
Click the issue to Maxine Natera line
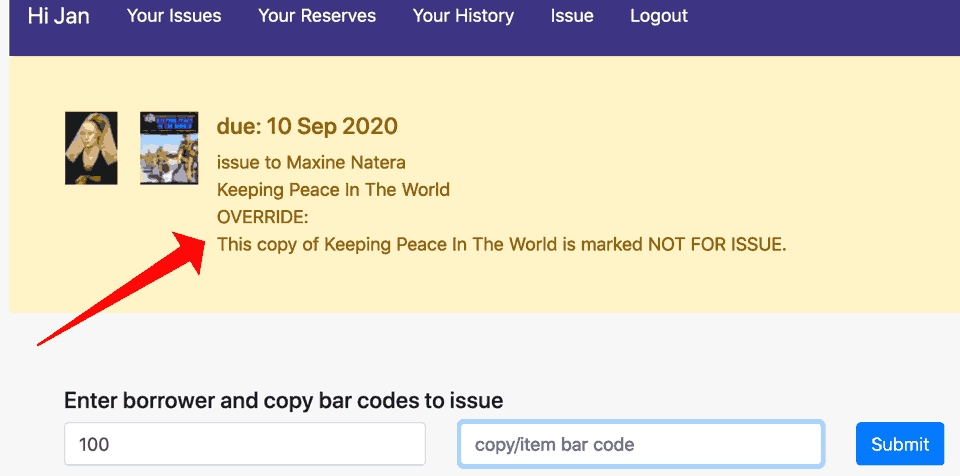click(311, 162)
